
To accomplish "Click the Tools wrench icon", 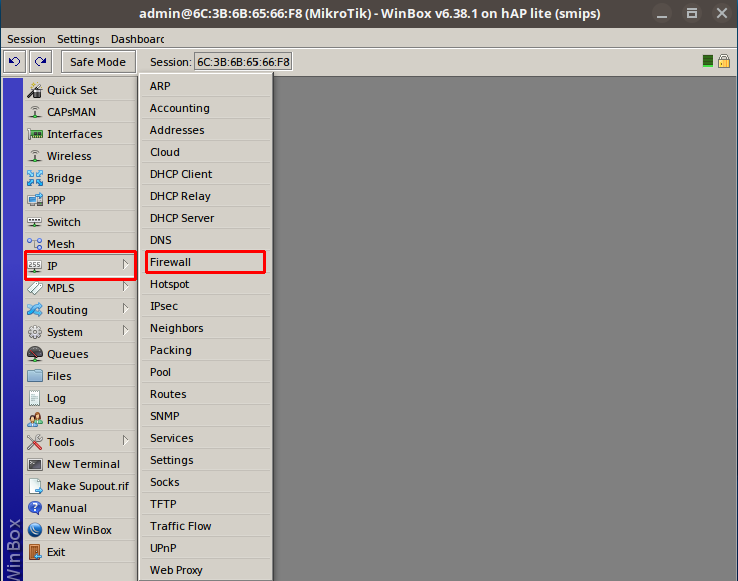I will pos(35,442).
